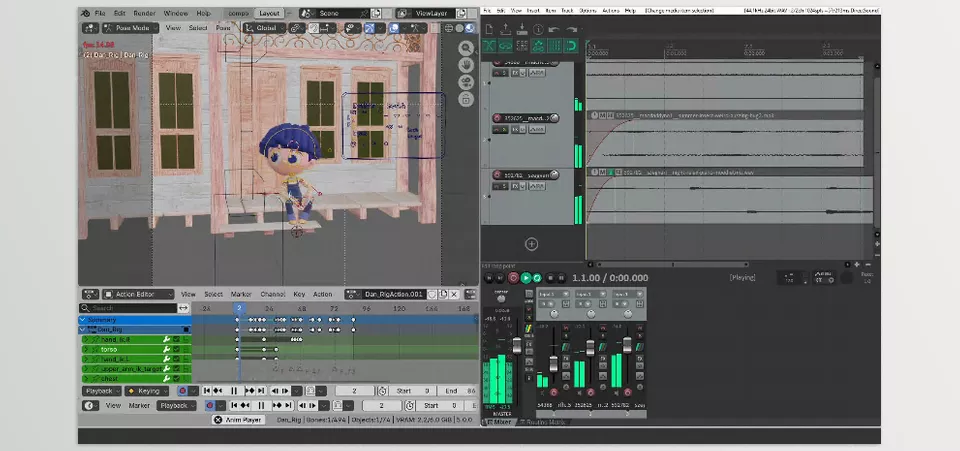Screen dimensions: 960x451
Task: Toggle the chest channel checkbox
Action: pyautogui.click(x=176, y=378)
